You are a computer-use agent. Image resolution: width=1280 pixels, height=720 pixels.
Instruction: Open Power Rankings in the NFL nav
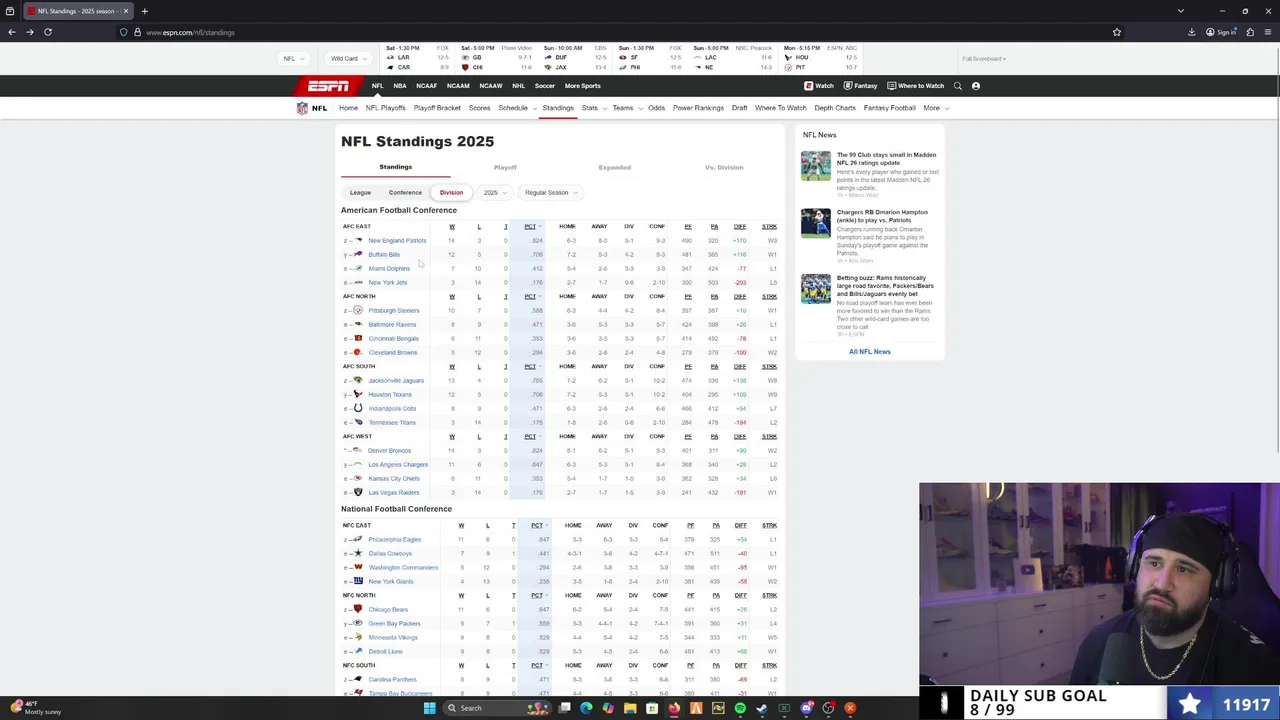(698, 108)
